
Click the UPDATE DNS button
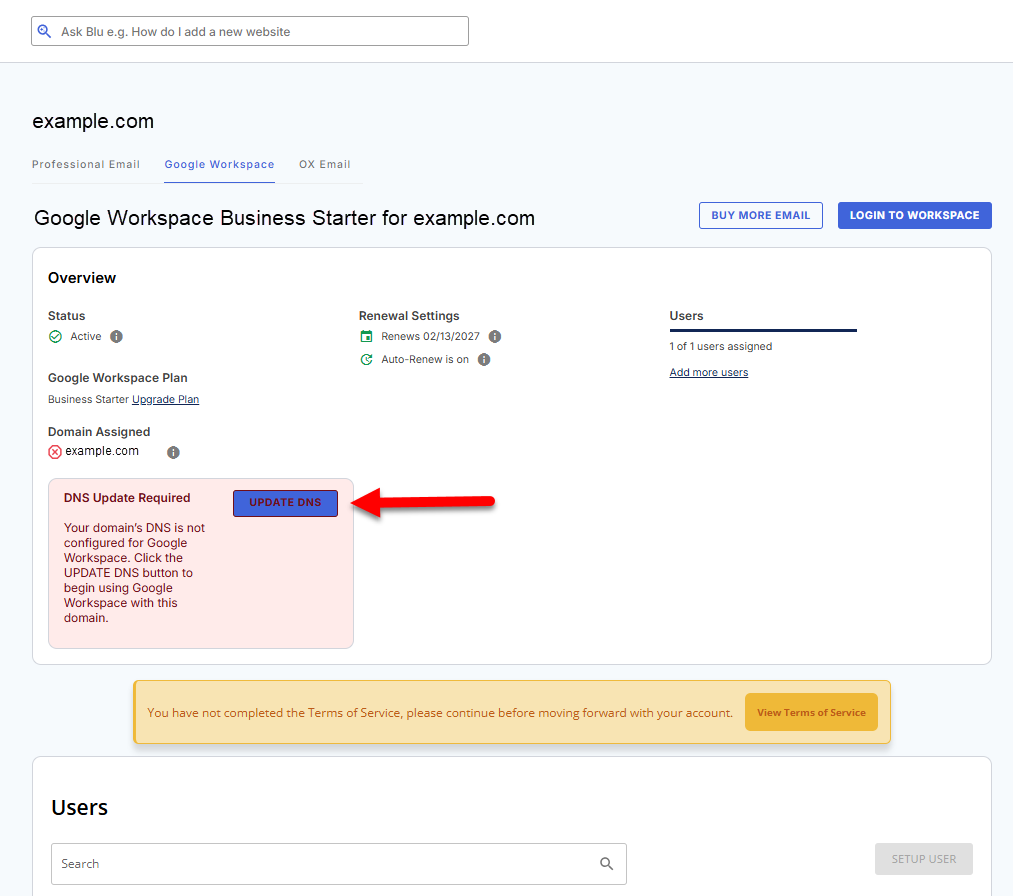pyautogui.click(x=285, y=503)
